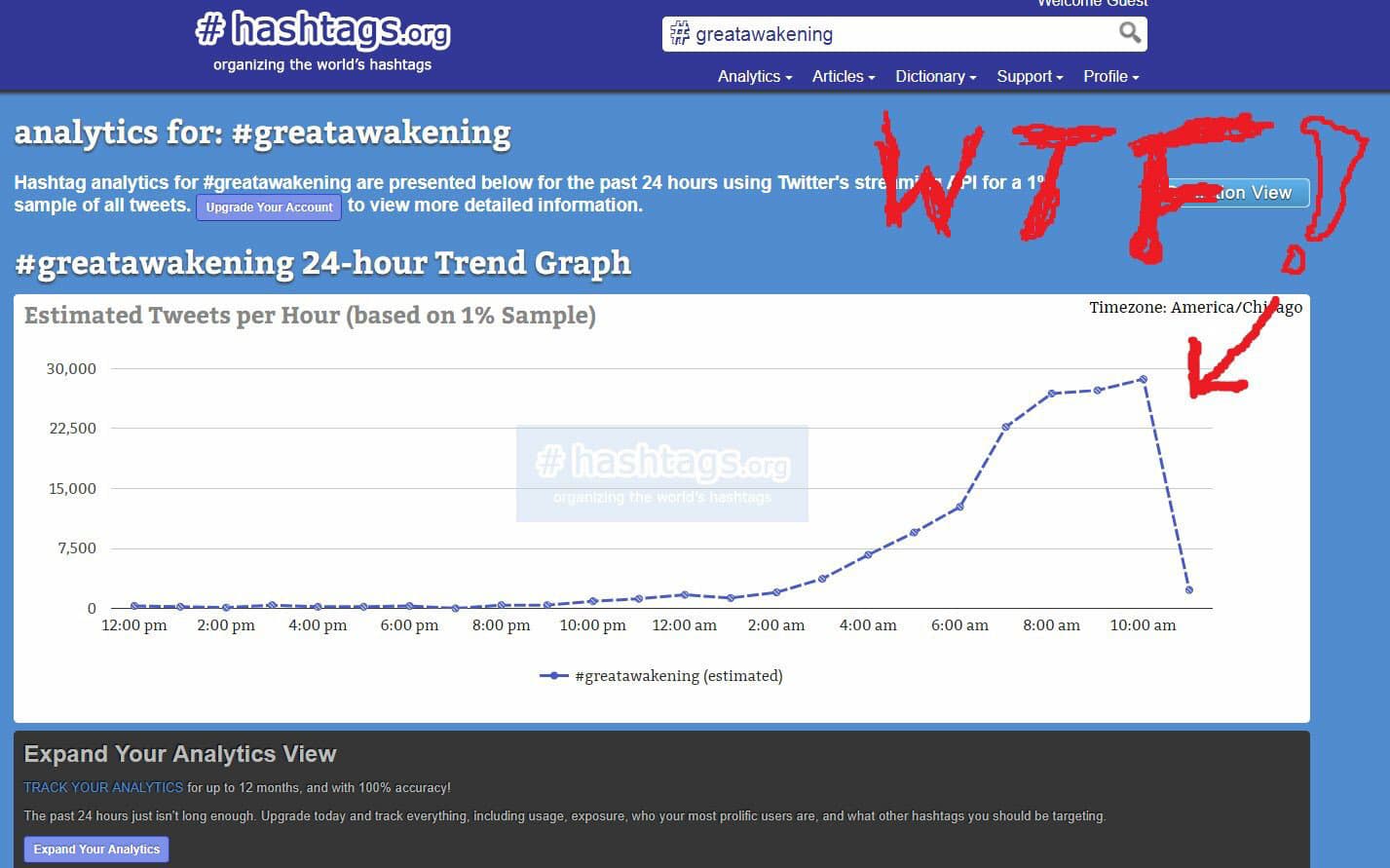
Task: Click the hashtags.org logo
Action: (x=322, y=31)
